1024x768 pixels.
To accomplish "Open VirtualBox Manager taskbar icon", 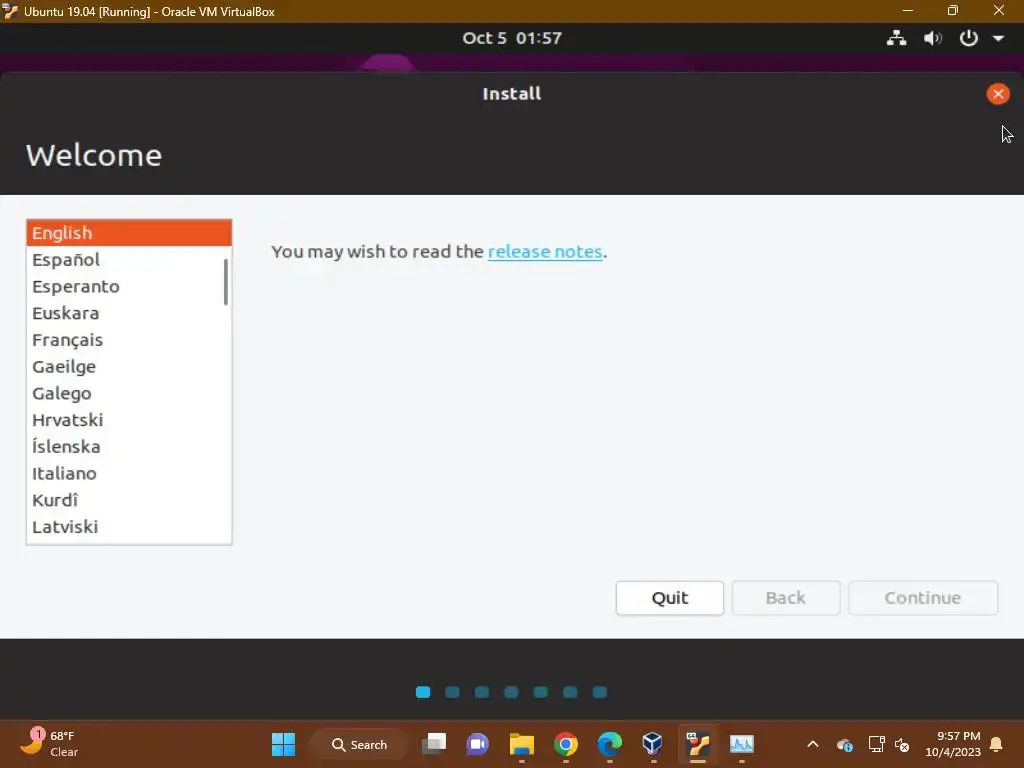I will coord(652,744).
